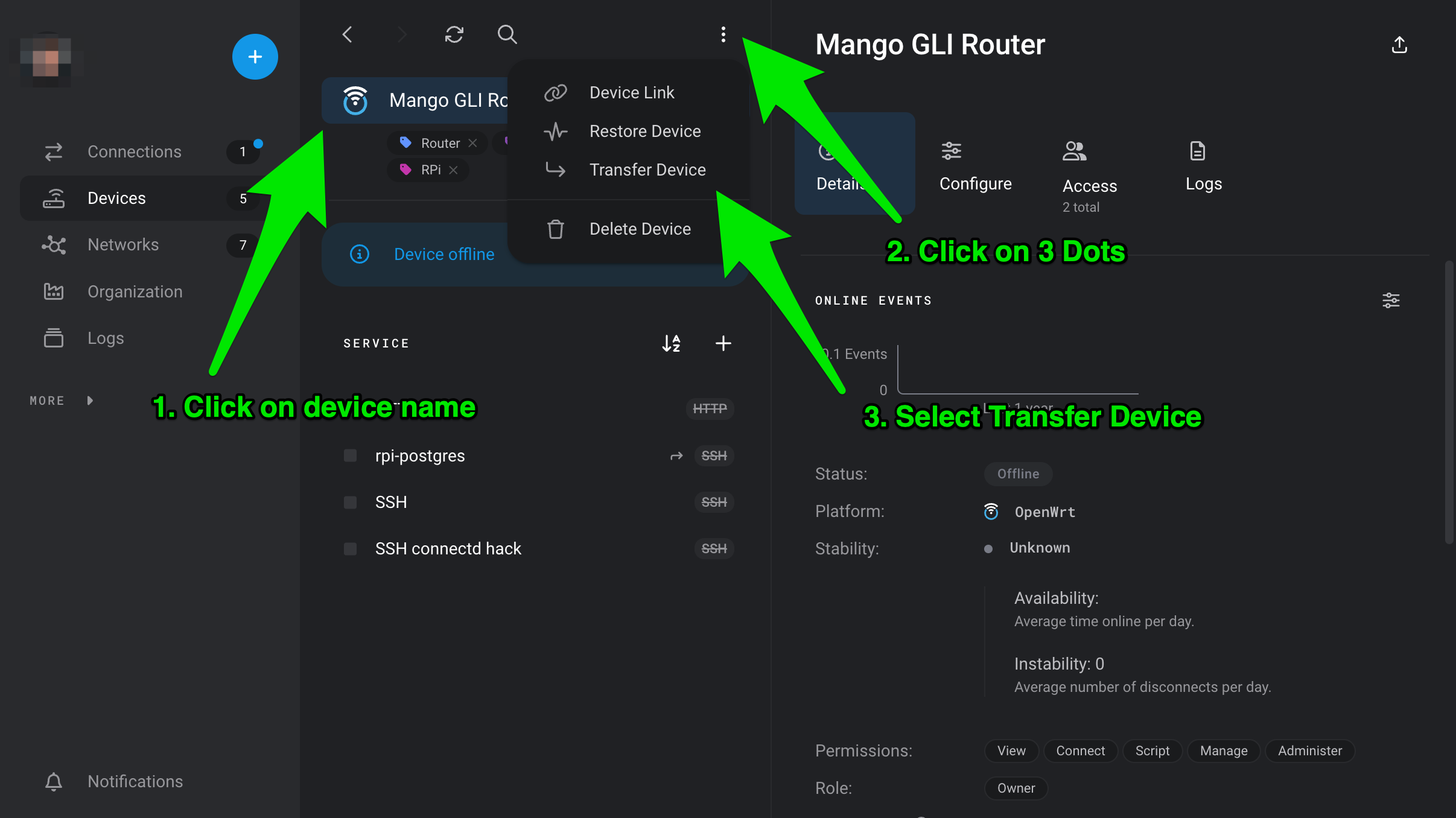Click the rpi-postgres SSH badge
1456x818 pixels.
tap(714, 455)
